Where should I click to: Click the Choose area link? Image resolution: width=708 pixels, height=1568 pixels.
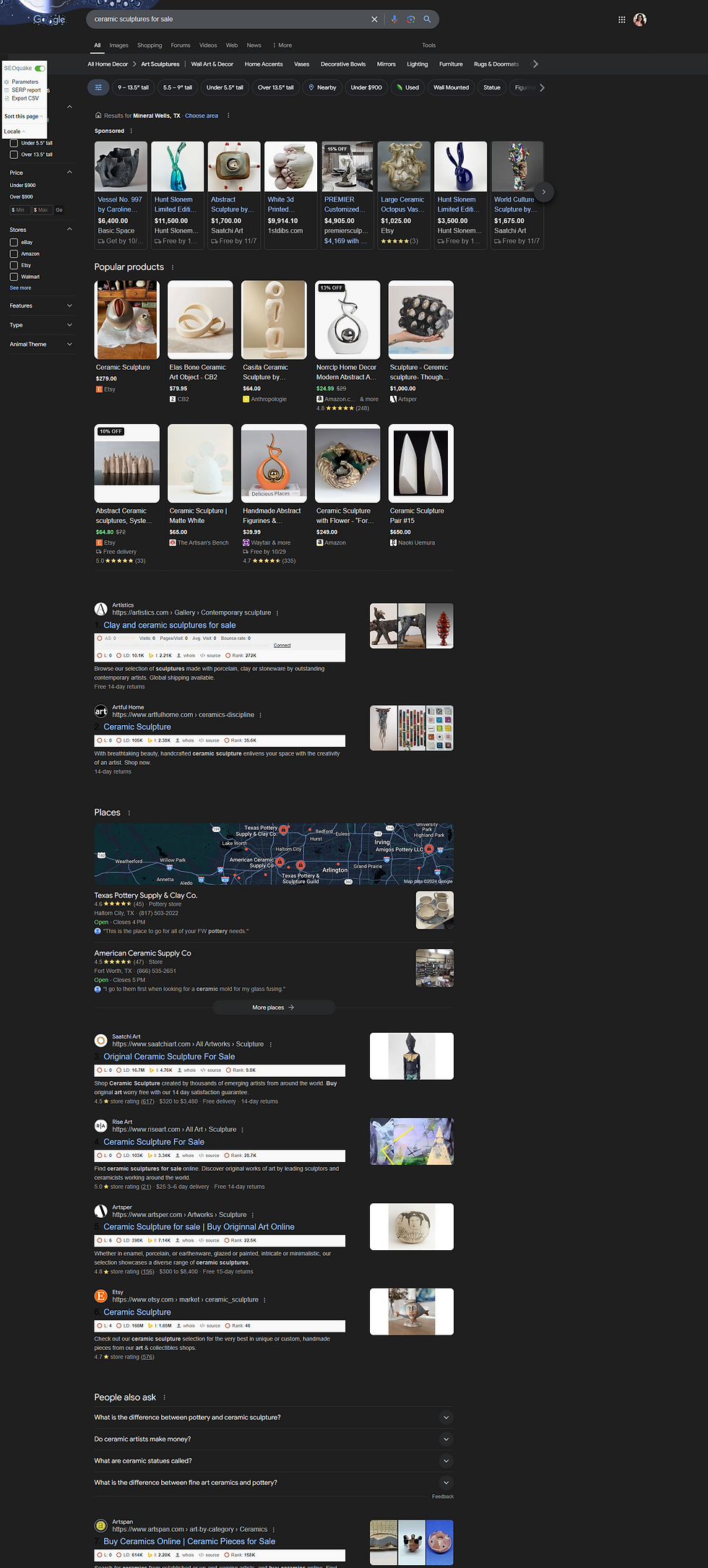[202, 116]
